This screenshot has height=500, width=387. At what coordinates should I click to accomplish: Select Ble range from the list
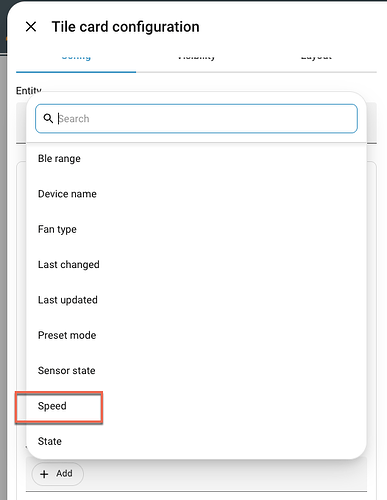point(196,159)
